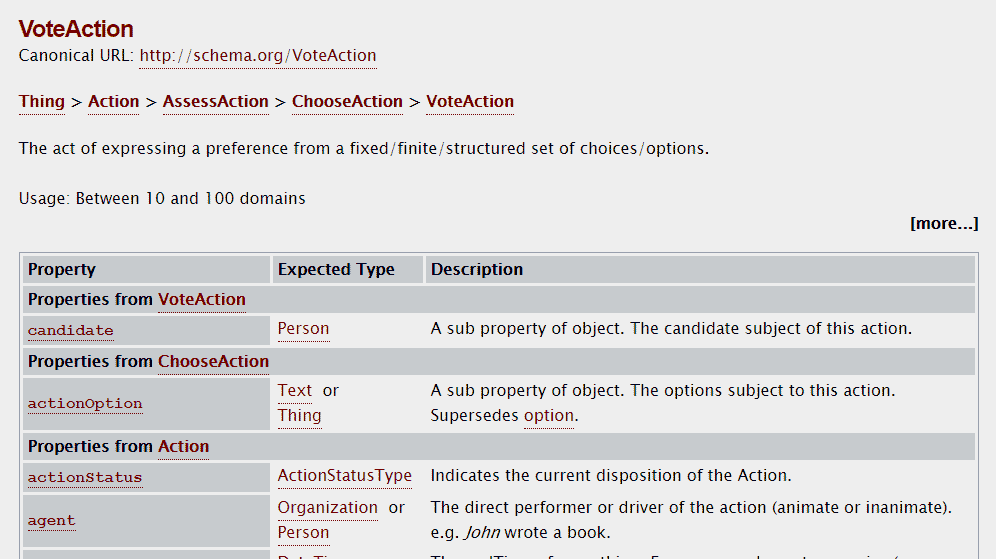This screenshot has height=559, width=996.
Task: Open the actionStatus property
Action: [x=85, y=478]
